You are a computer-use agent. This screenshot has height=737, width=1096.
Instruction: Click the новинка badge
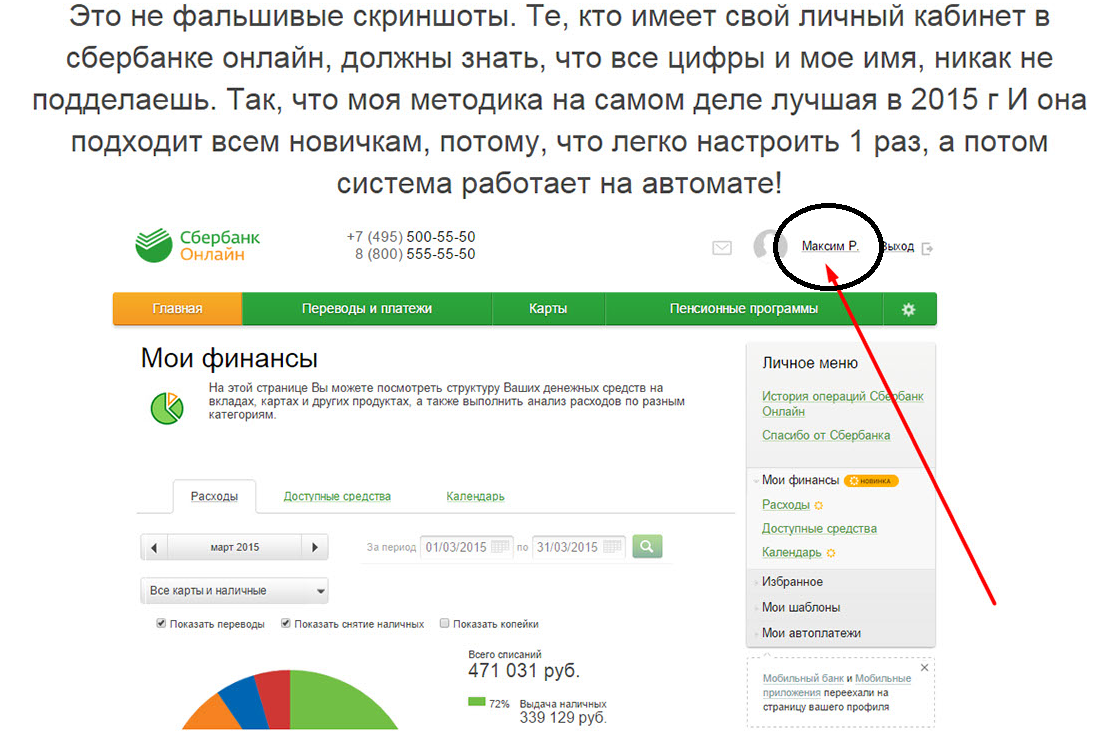pyautogui.click(x=870, y=480)
